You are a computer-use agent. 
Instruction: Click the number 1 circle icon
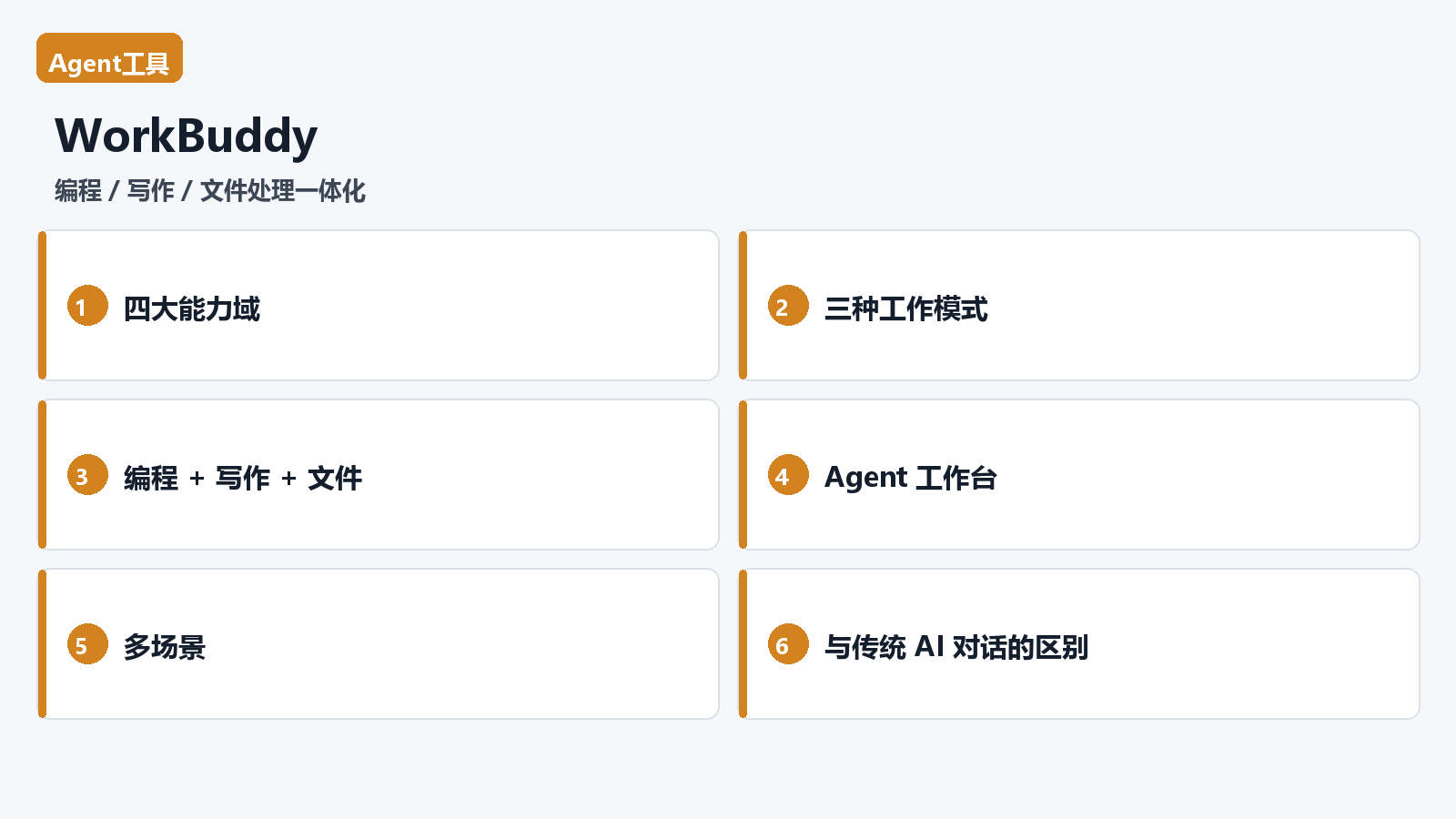coord(87,306)
